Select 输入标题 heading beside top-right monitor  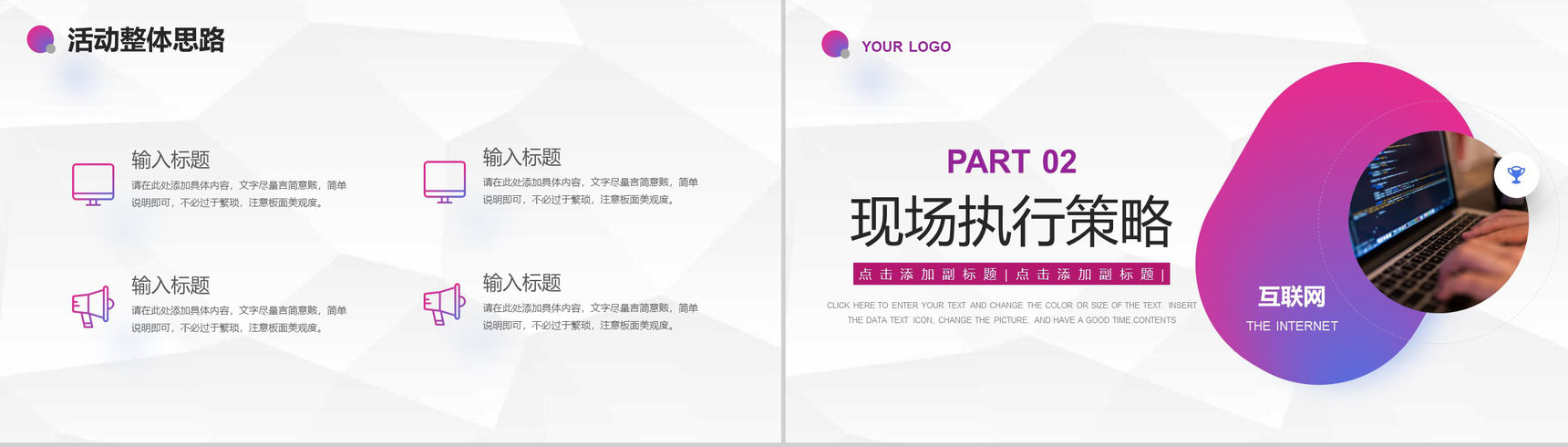(x=521, y=157)
